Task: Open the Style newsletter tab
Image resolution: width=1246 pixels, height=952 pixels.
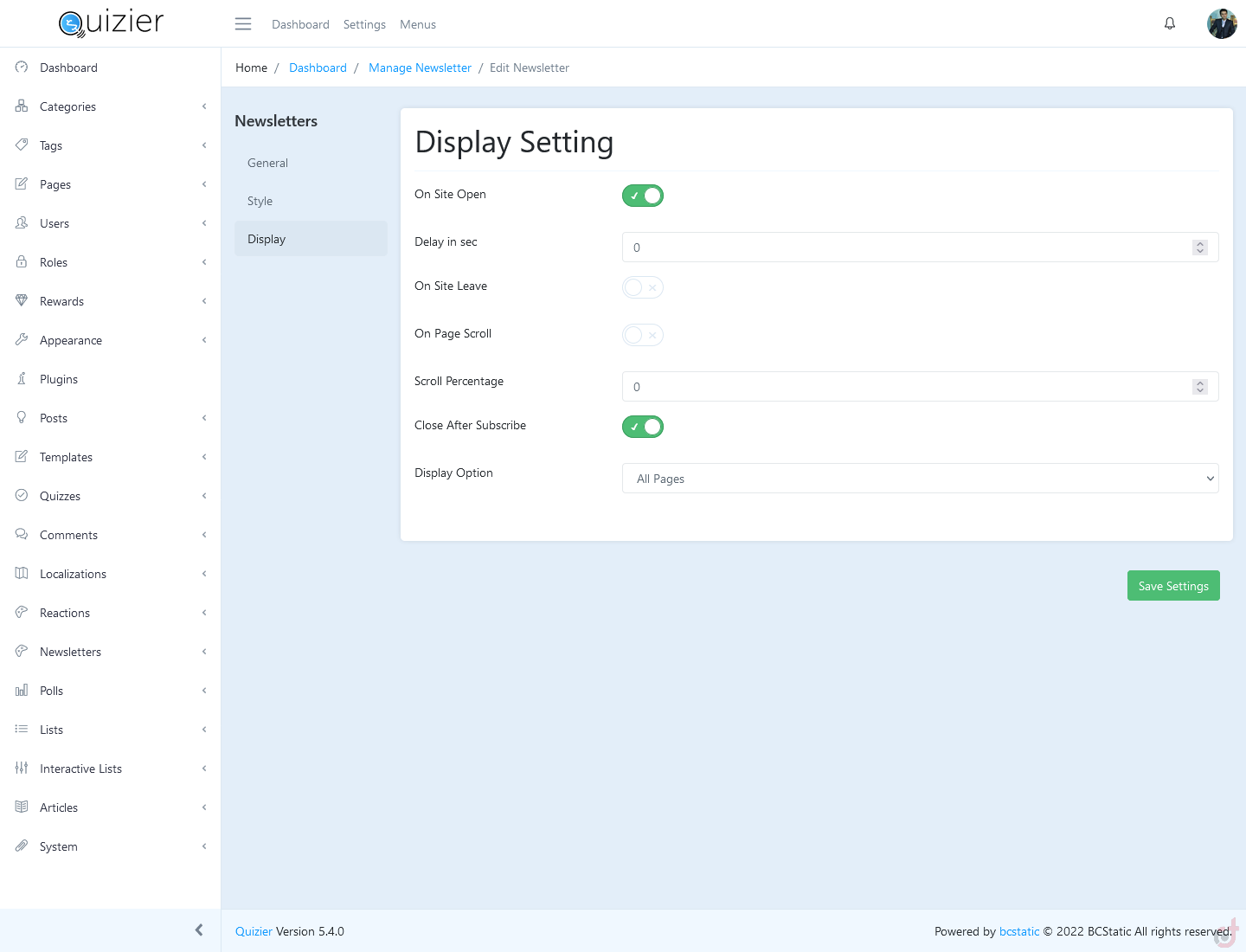Action: 260,201
